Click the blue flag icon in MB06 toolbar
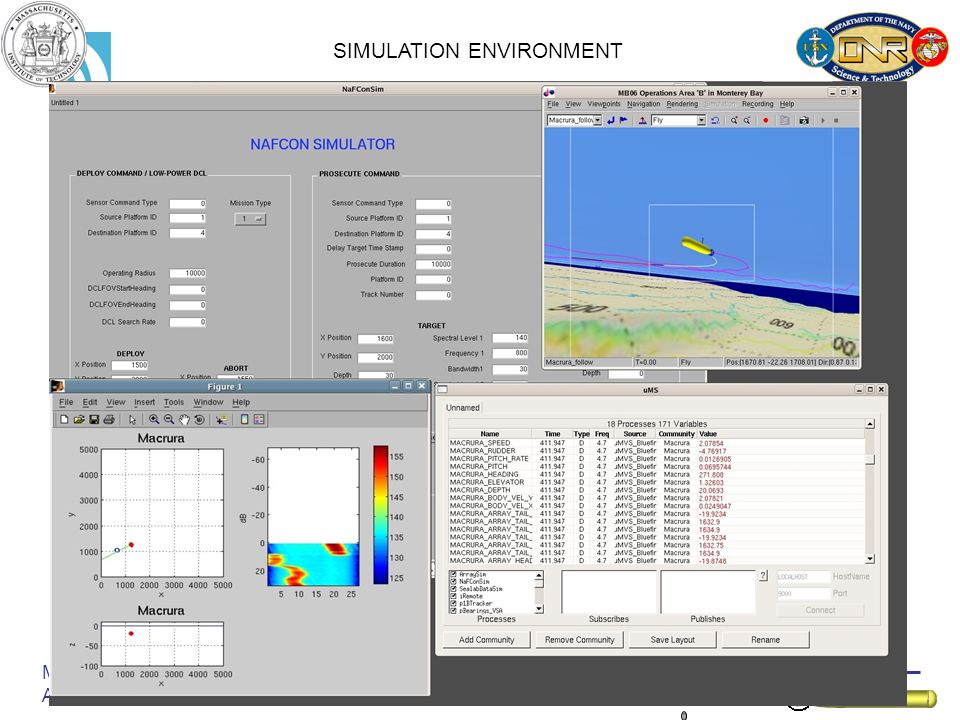Screen dimensions: 960x720 tap(623, 121)
